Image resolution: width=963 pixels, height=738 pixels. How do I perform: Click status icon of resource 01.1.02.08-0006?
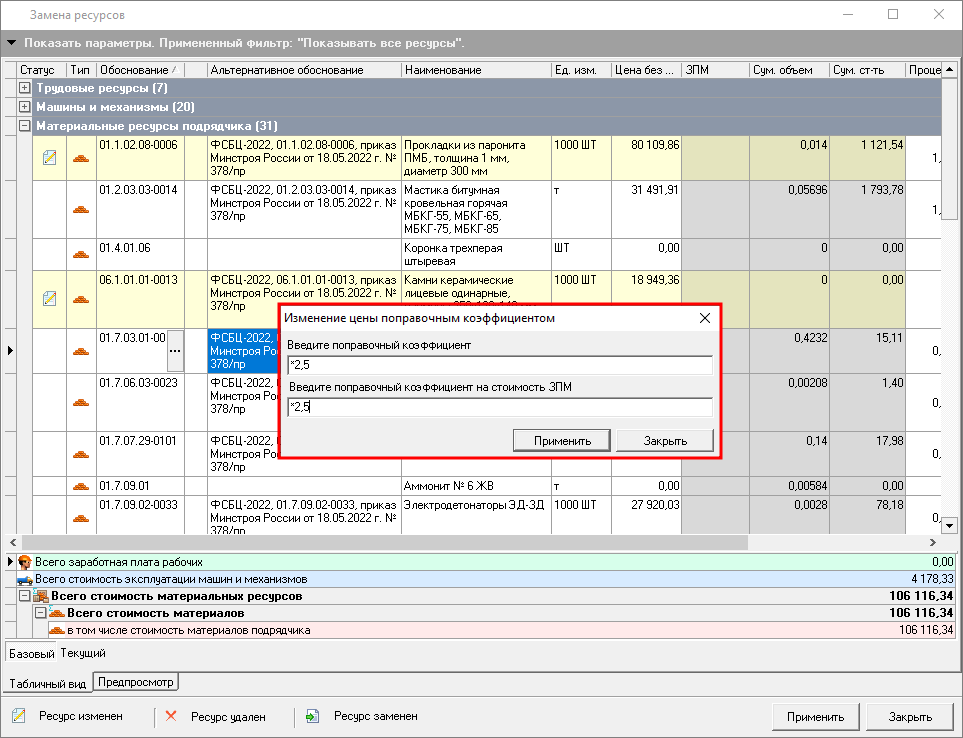pyautogui.click(x=50, y=158)
